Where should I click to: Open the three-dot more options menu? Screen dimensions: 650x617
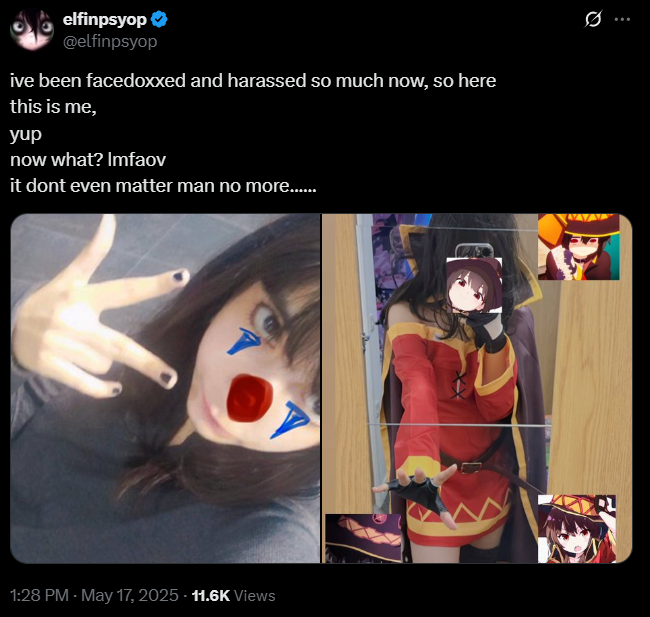point(622,19)
